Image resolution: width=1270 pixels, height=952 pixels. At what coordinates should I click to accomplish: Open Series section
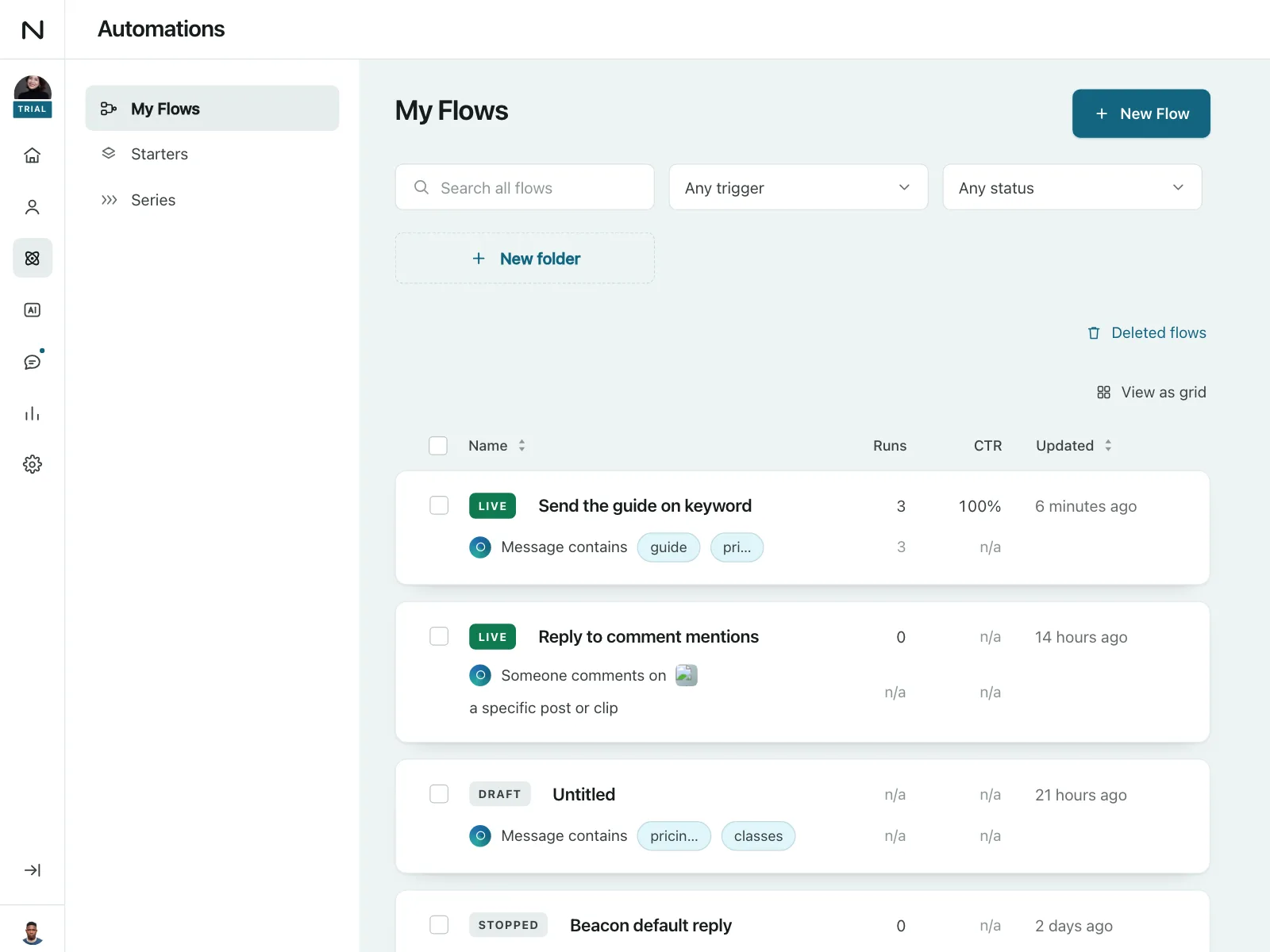coord(212,200)
